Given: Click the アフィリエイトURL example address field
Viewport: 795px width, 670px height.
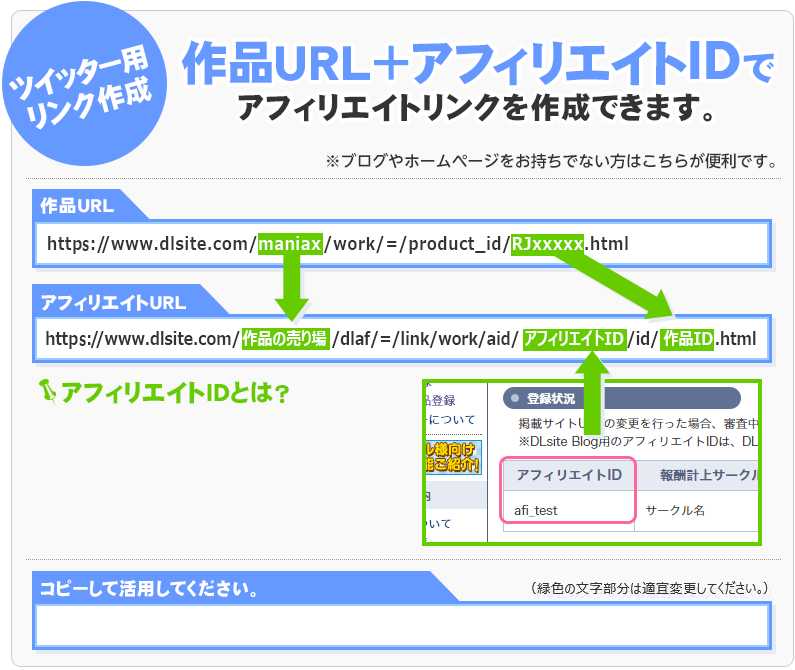Looking at the screenshot, I should [x=402, y=338].
